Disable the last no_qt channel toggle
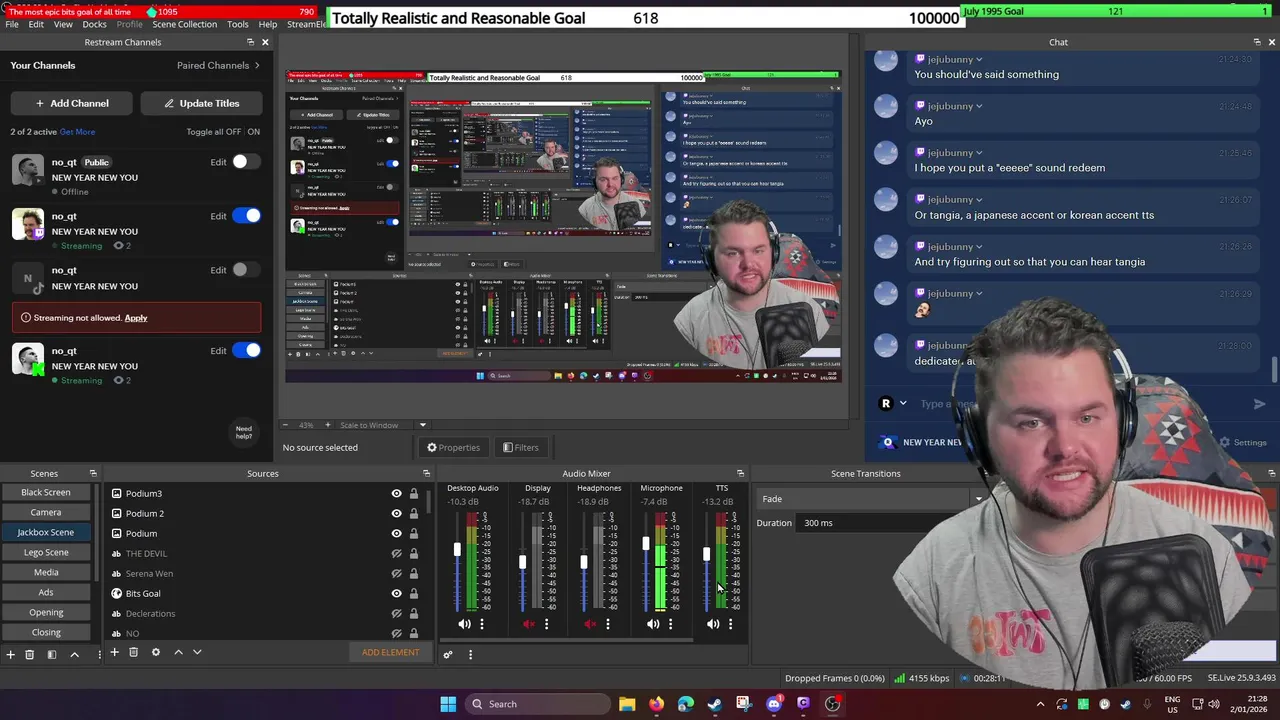Viewport: 1280px width, 720px height. click(246, 350)
